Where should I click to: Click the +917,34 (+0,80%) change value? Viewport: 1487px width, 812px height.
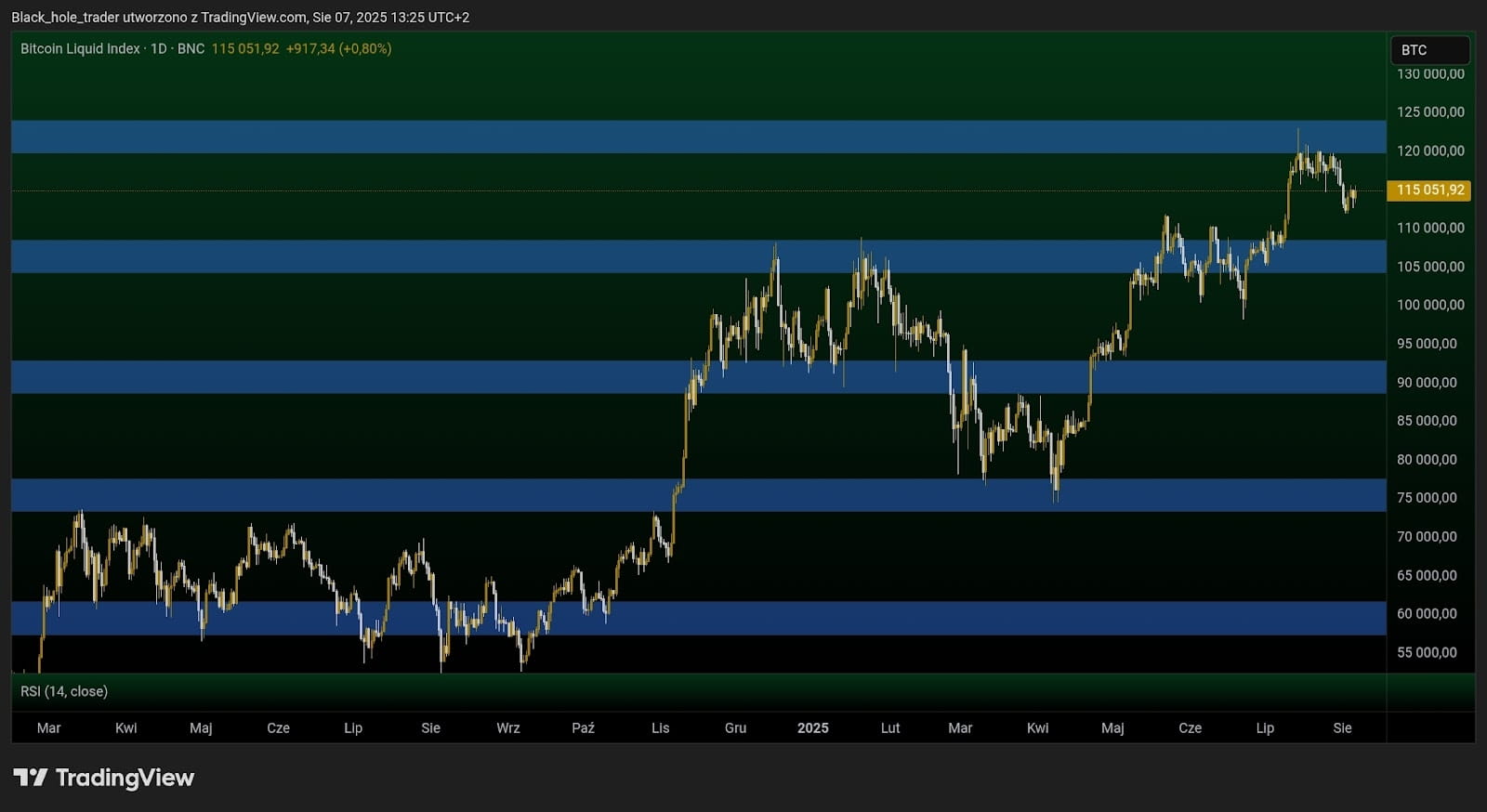(338, 48)
